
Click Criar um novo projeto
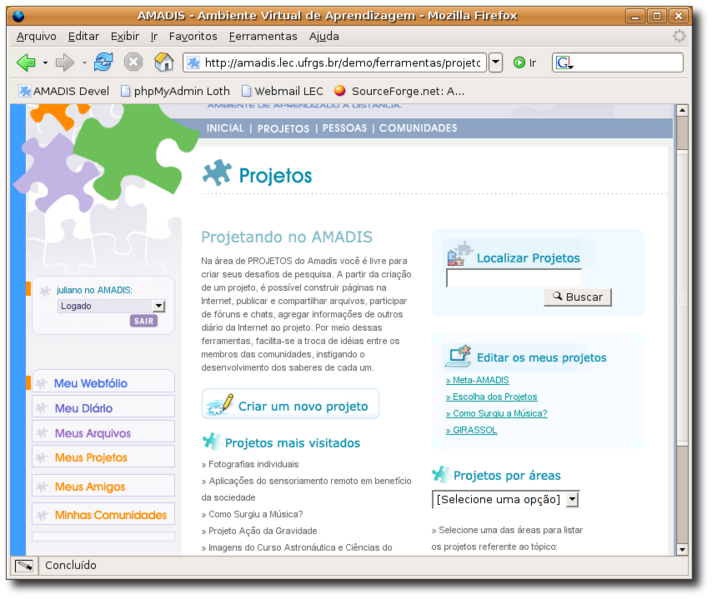tap(291, 404)
